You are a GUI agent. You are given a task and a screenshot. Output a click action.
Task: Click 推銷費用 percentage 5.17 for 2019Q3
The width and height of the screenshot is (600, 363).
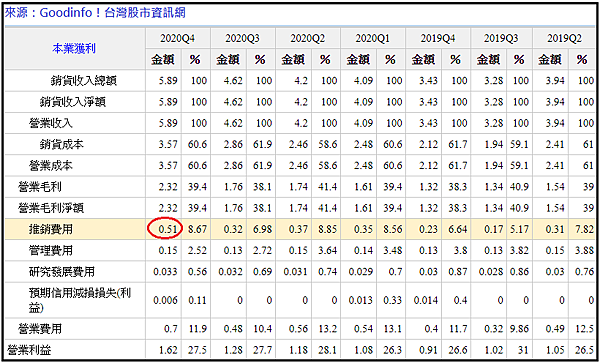point(519,230)
